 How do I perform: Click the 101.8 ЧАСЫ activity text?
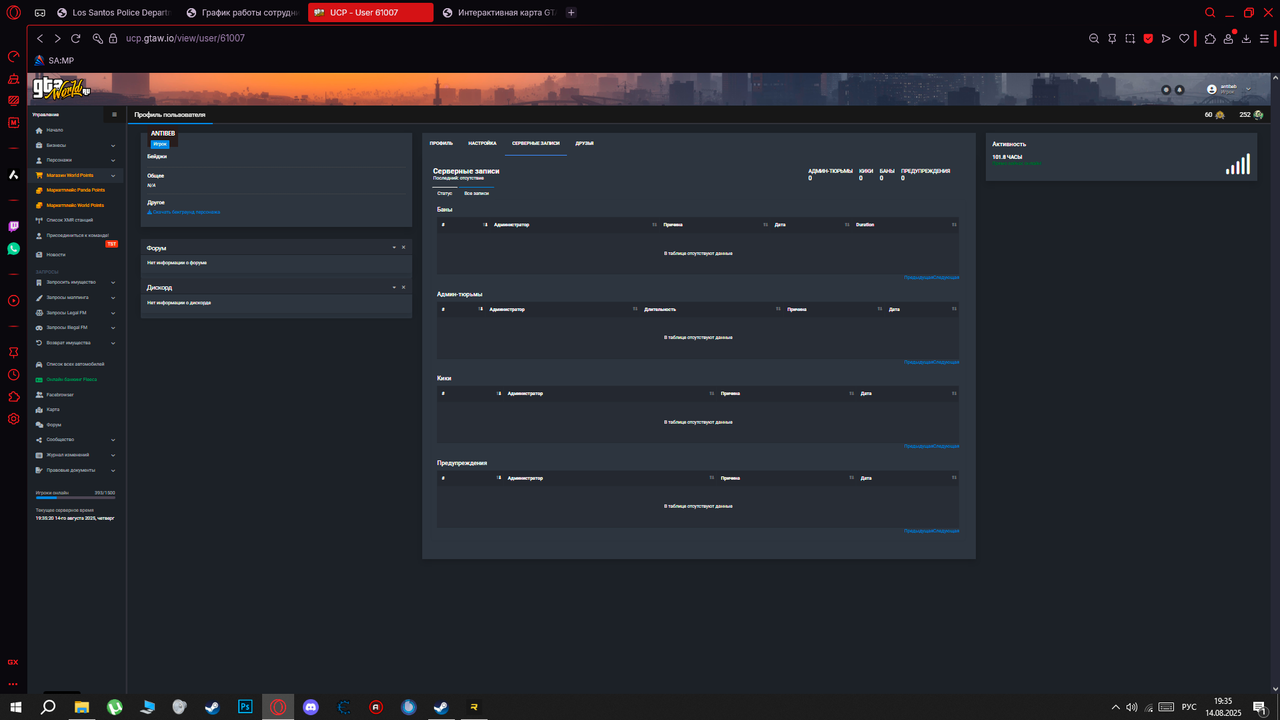pyautogui.click(x=1007, y=157)
